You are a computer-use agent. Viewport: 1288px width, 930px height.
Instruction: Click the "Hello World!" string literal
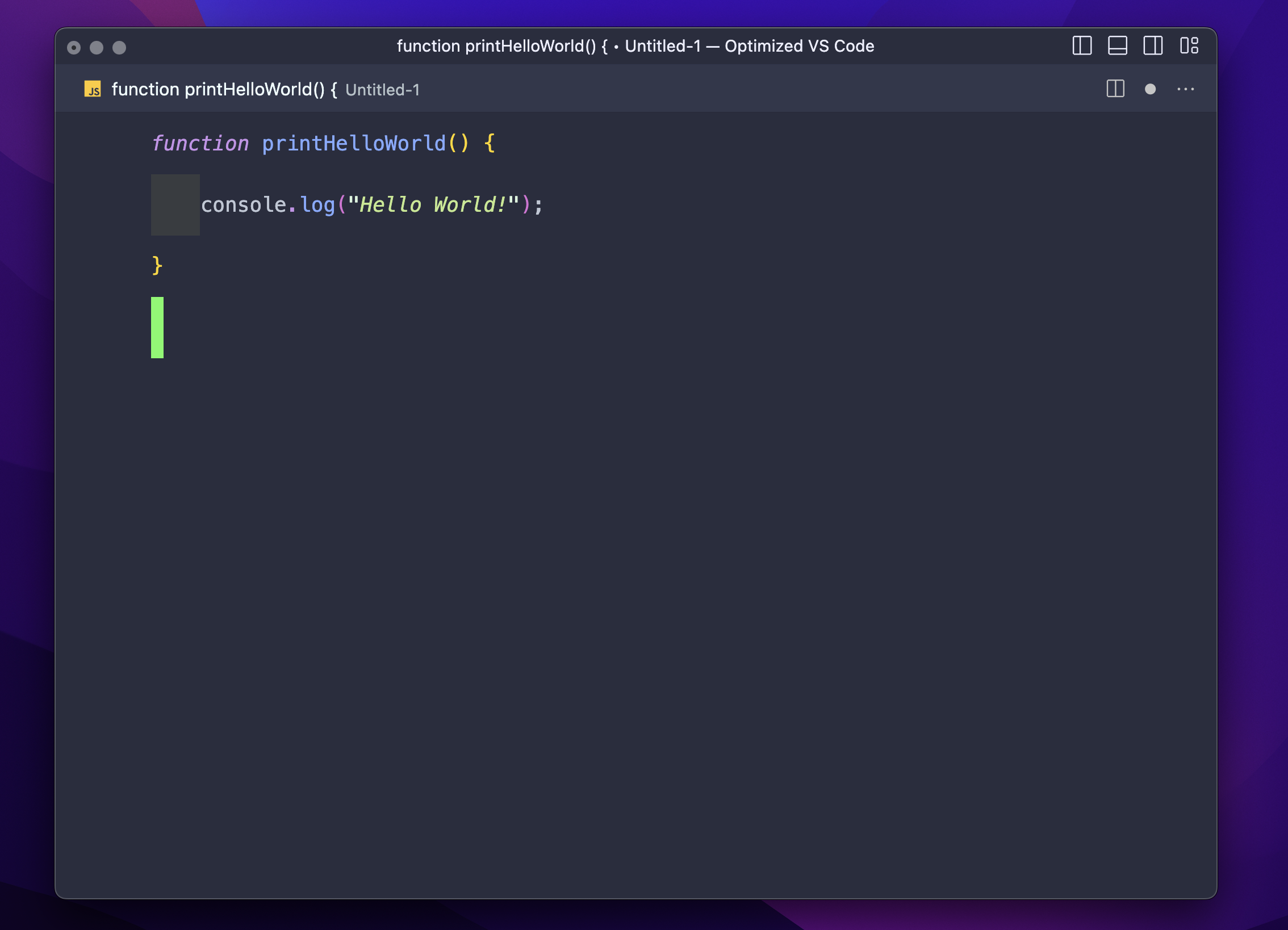click(433, 205)
